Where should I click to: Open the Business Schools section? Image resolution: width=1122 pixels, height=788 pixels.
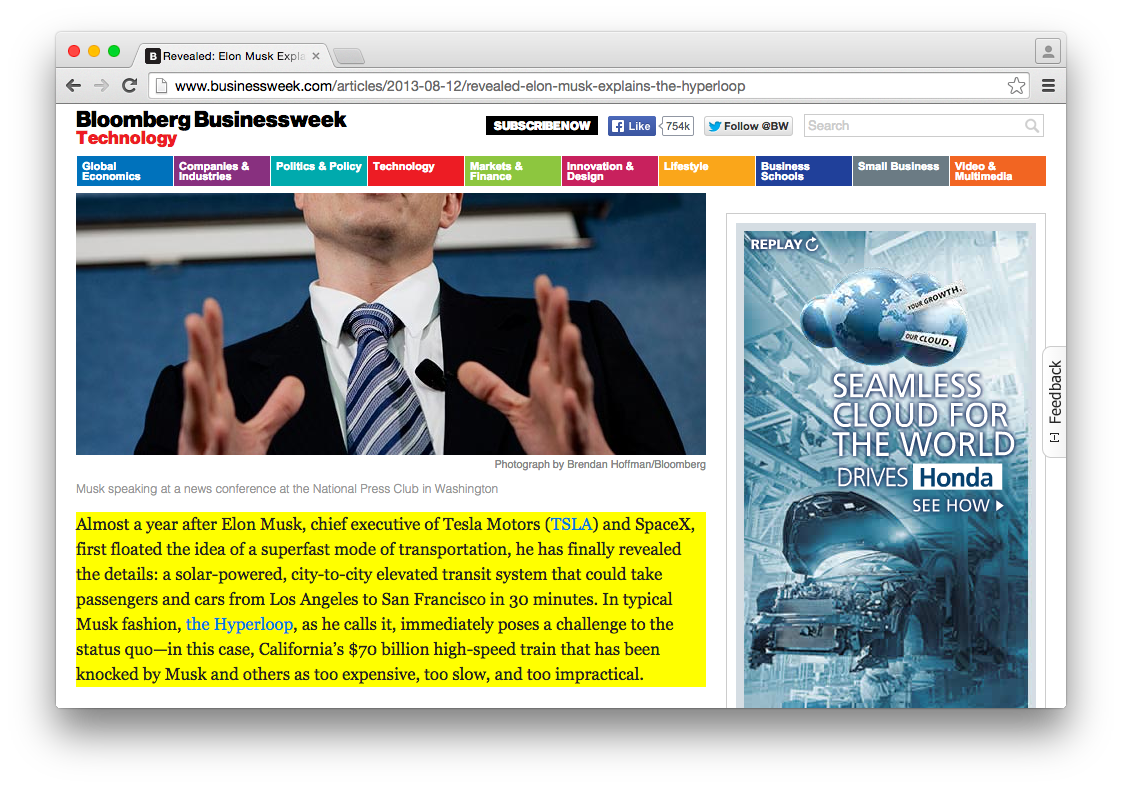tap(804, 171)
